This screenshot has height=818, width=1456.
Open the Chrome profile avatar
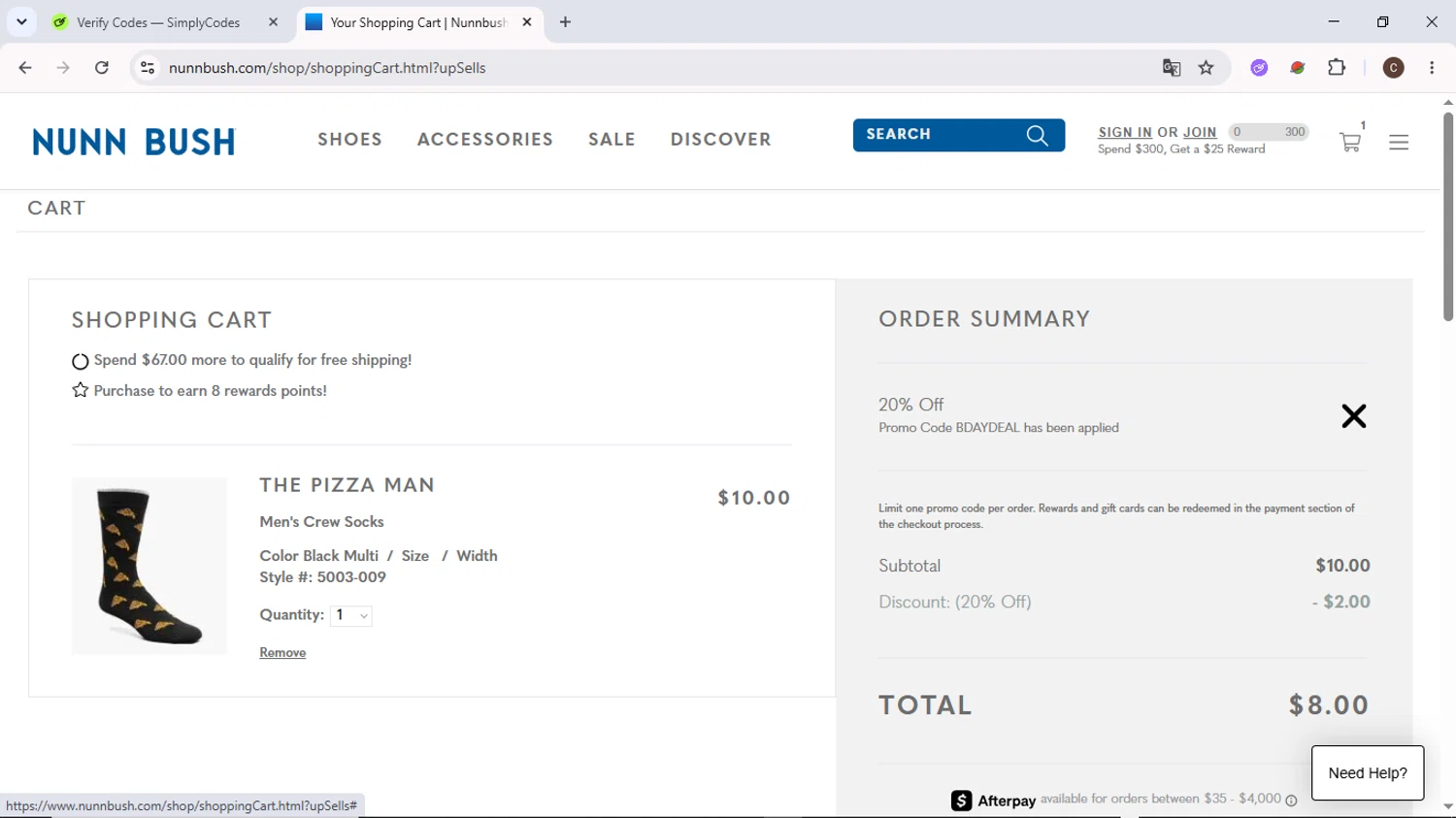pyautogui.click(x=1394, y=68)
